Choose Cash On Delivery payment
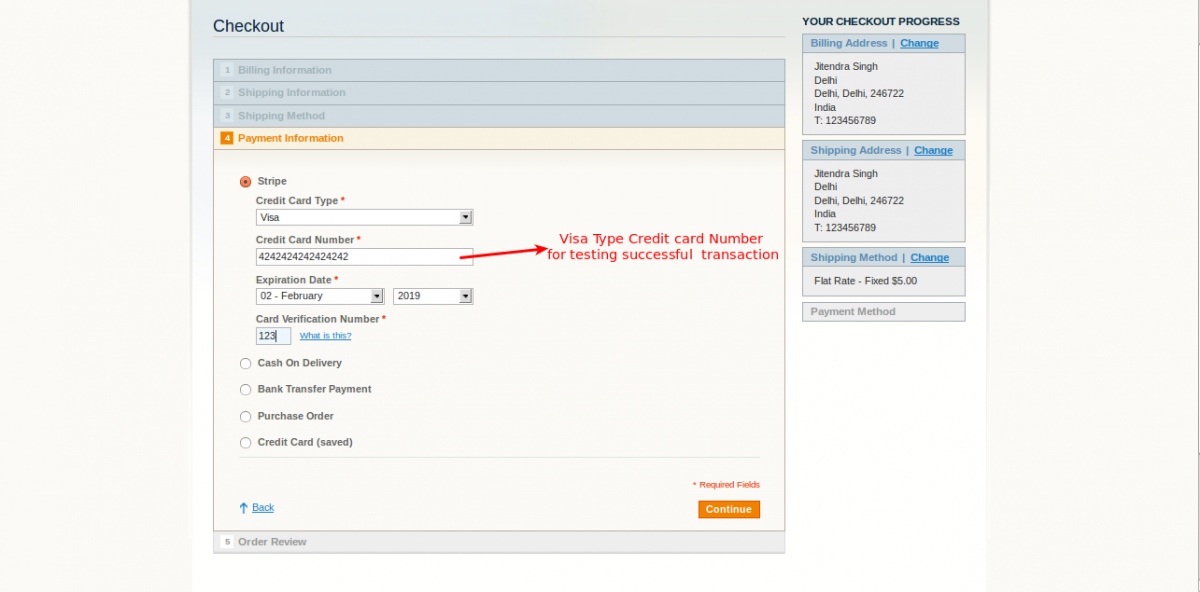 pos(246,364)
